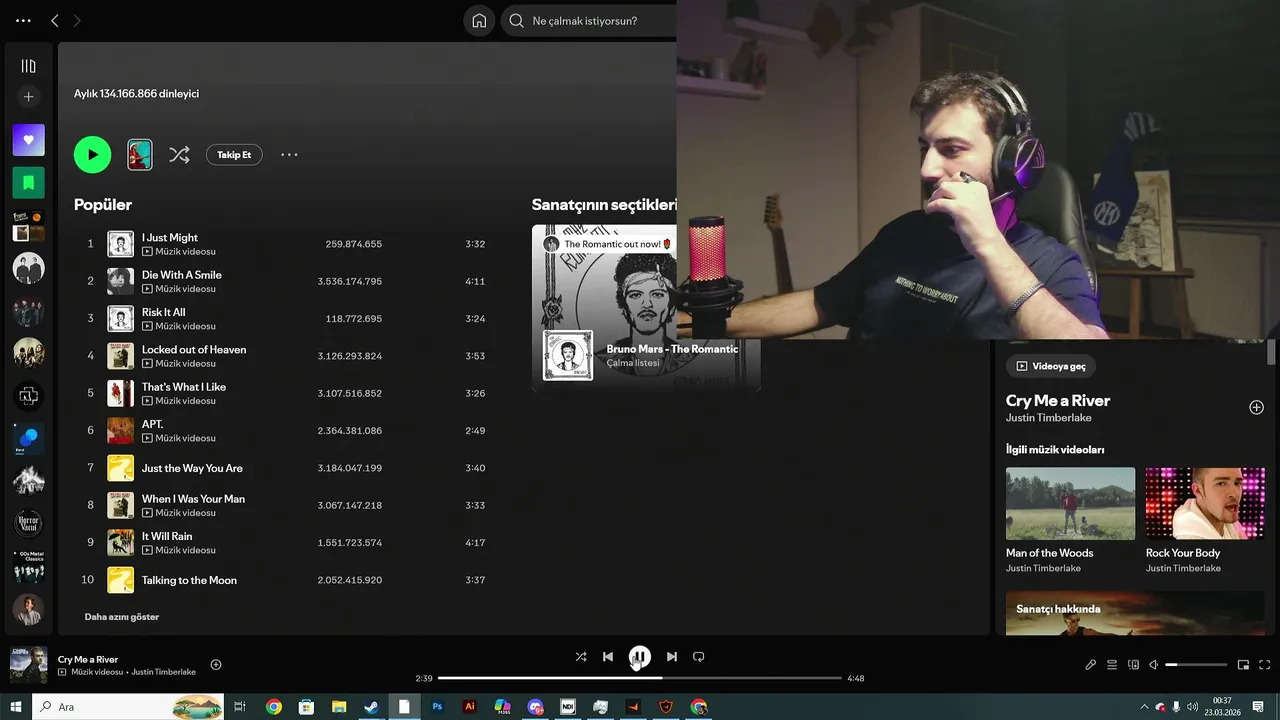The image size is (1280, 720).
Task: Open the play queue icon
Action: point(1112,665)
